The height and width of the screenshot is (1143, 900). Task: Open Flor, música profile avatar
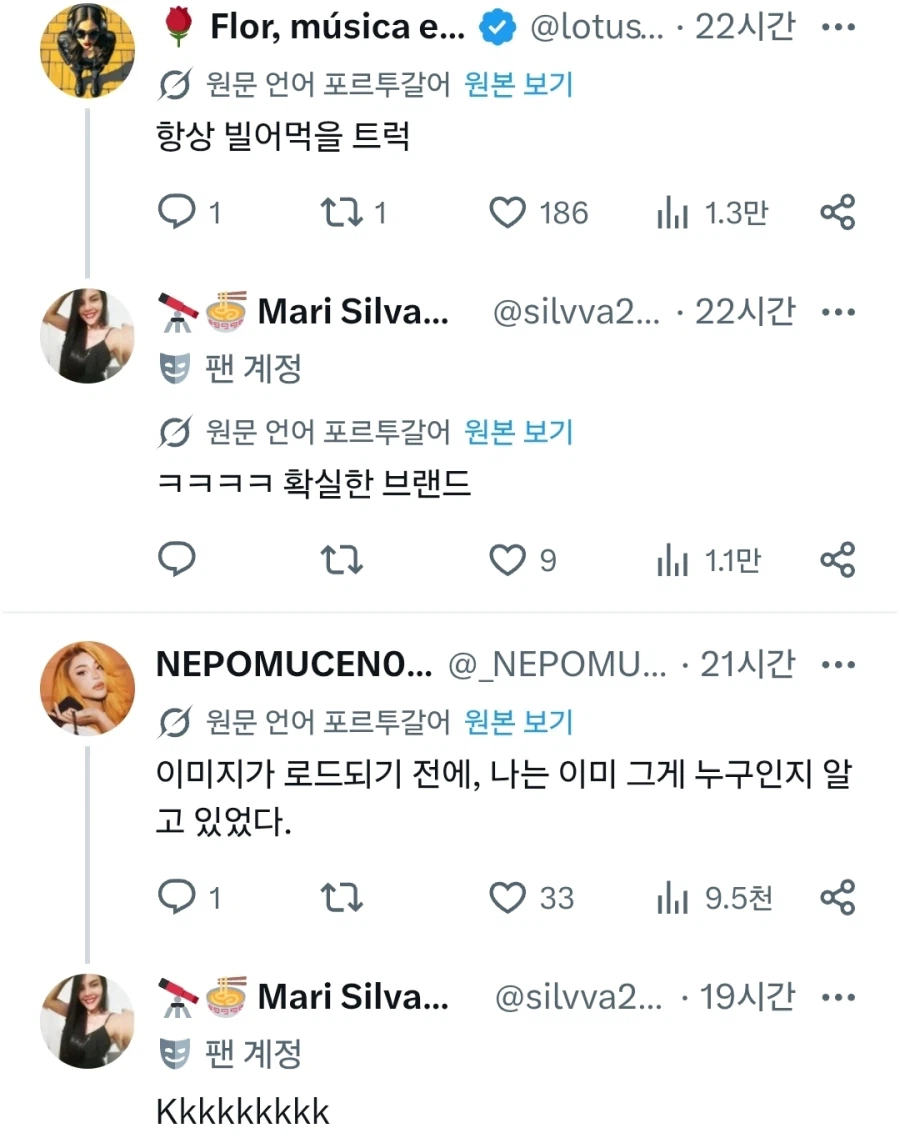(87, 50)
